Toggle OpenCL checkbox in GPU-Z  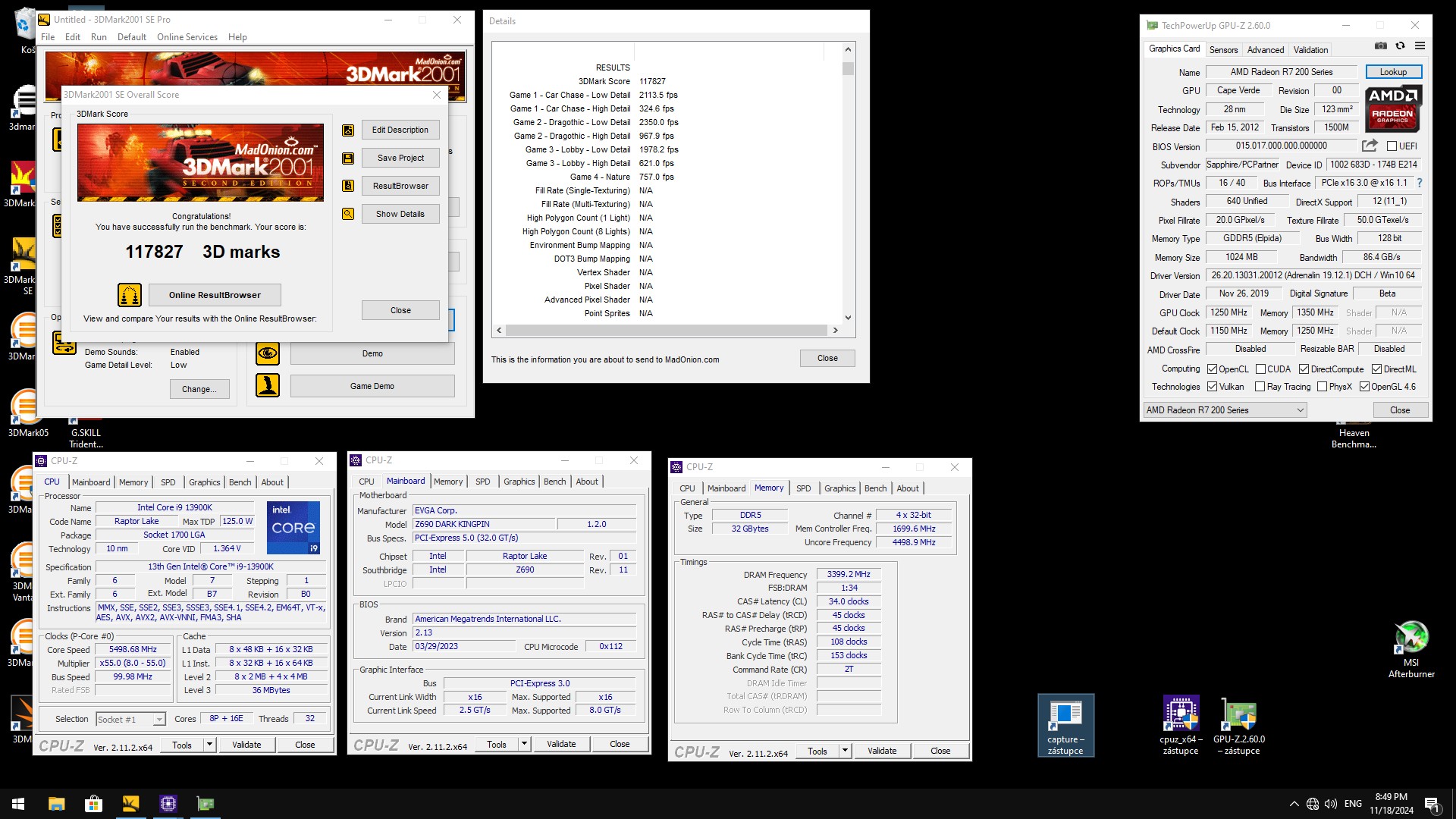1212,369
